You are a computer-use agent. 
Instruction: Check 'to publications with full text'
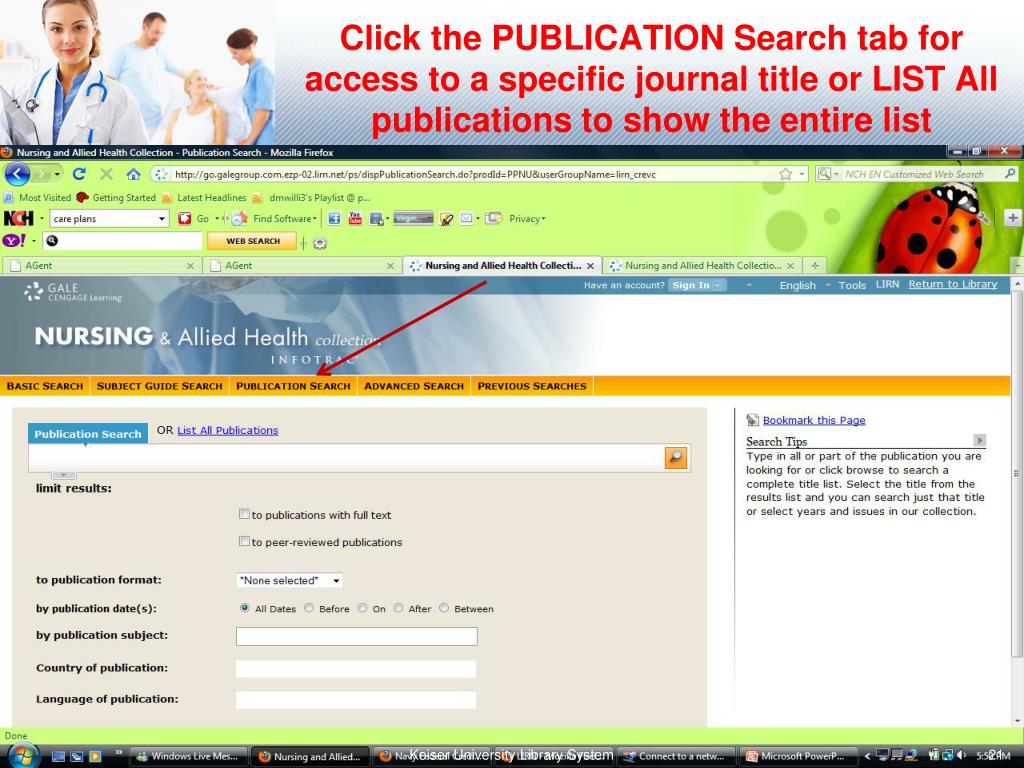pyautogui.click(x=244, y=514)
